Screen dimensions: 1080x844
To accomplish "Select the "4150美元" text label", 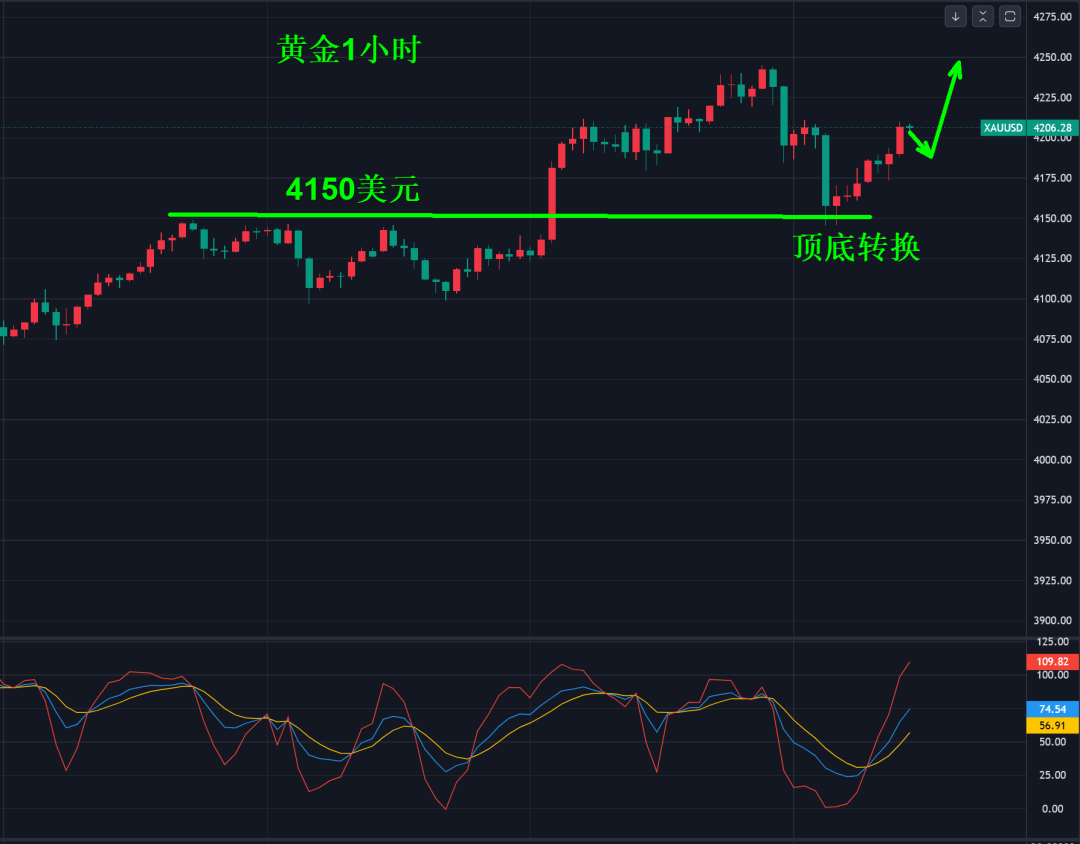I will pyautogui.click(x=353, y=189).
